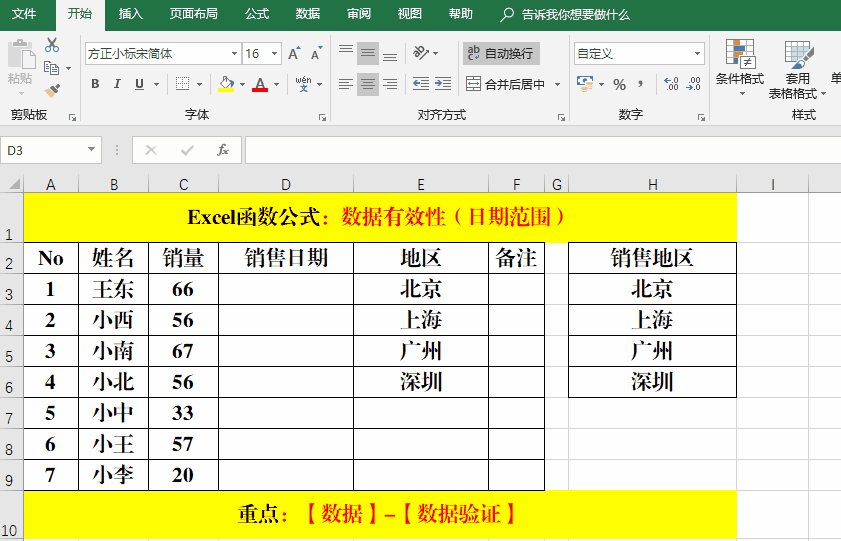841x541 pixels.
Task: Toggle Bold formatting
Action: click(95, 84)
